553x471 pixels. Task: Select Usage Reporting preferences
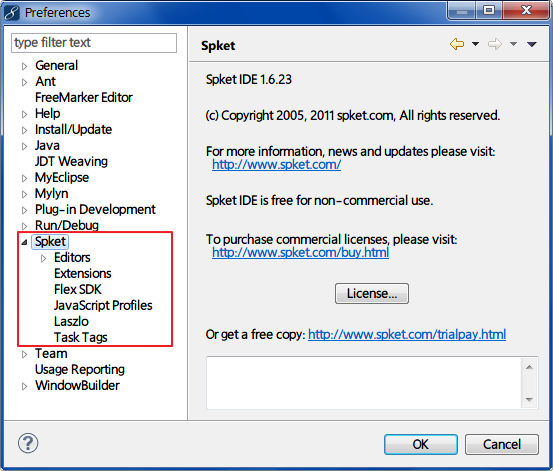tap(80, 370)
